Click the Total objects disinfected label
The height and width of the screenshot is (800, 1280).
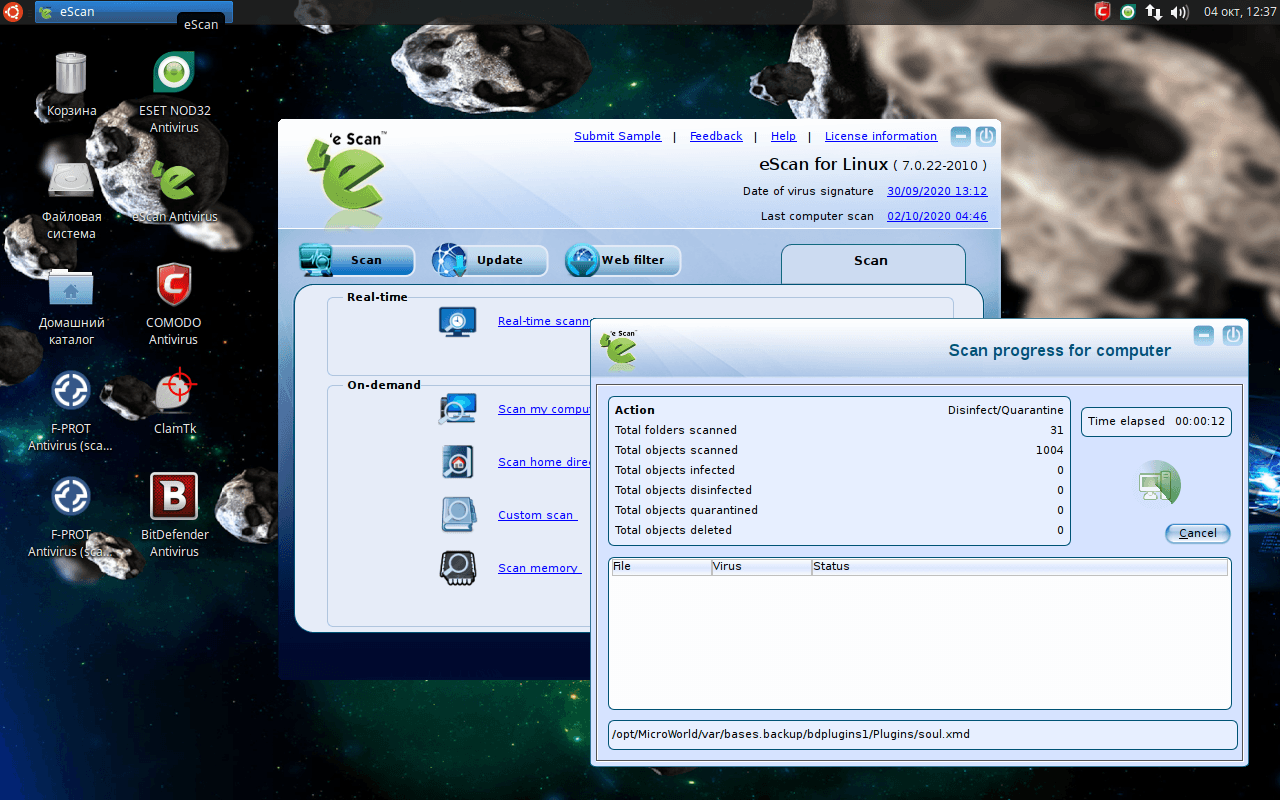pos(683,490)
